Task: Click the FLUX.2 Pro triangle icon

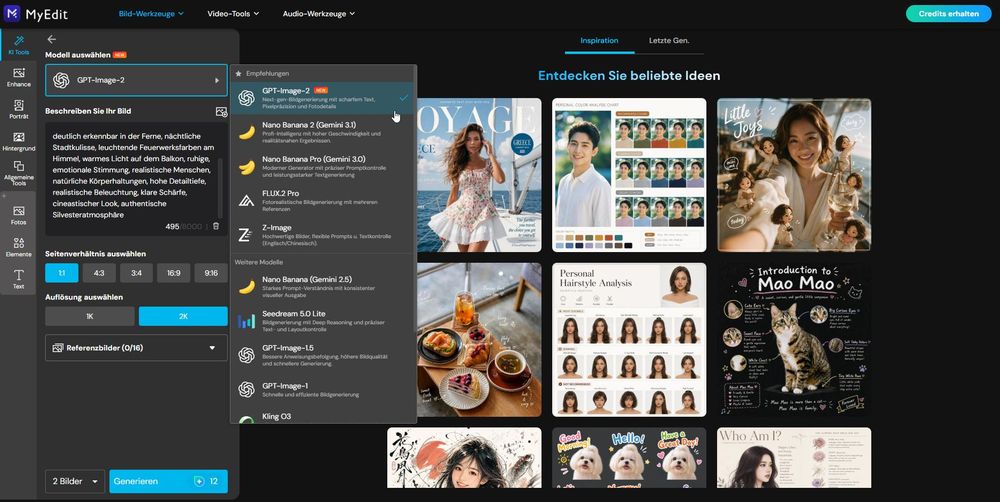Action: click(246, 201)
